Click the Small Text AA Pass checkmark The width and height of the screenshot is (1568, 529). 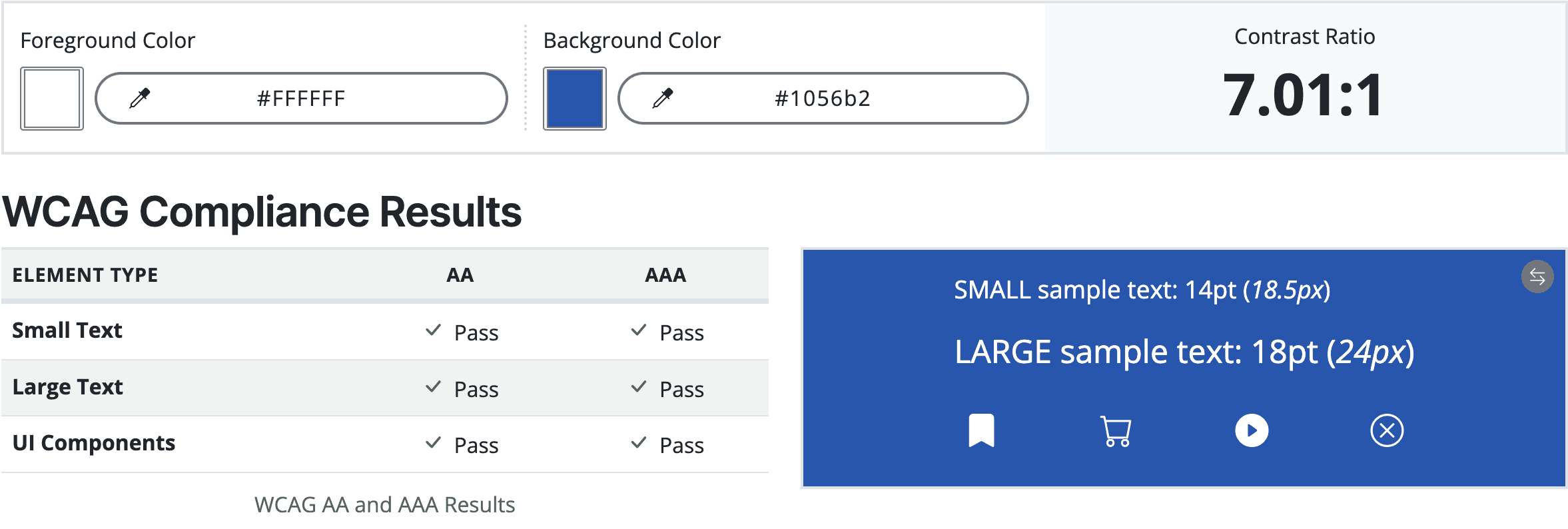(x=434, y=330)
